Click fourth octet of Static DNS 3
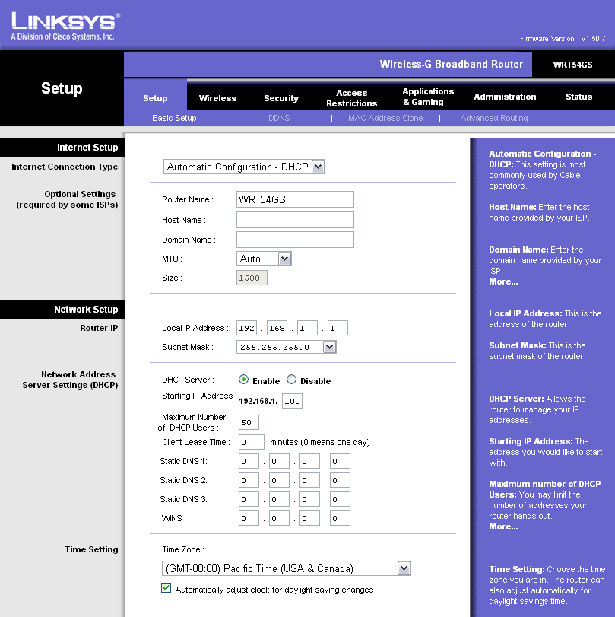Screen dimensions: 615x617 click(340, 499)
